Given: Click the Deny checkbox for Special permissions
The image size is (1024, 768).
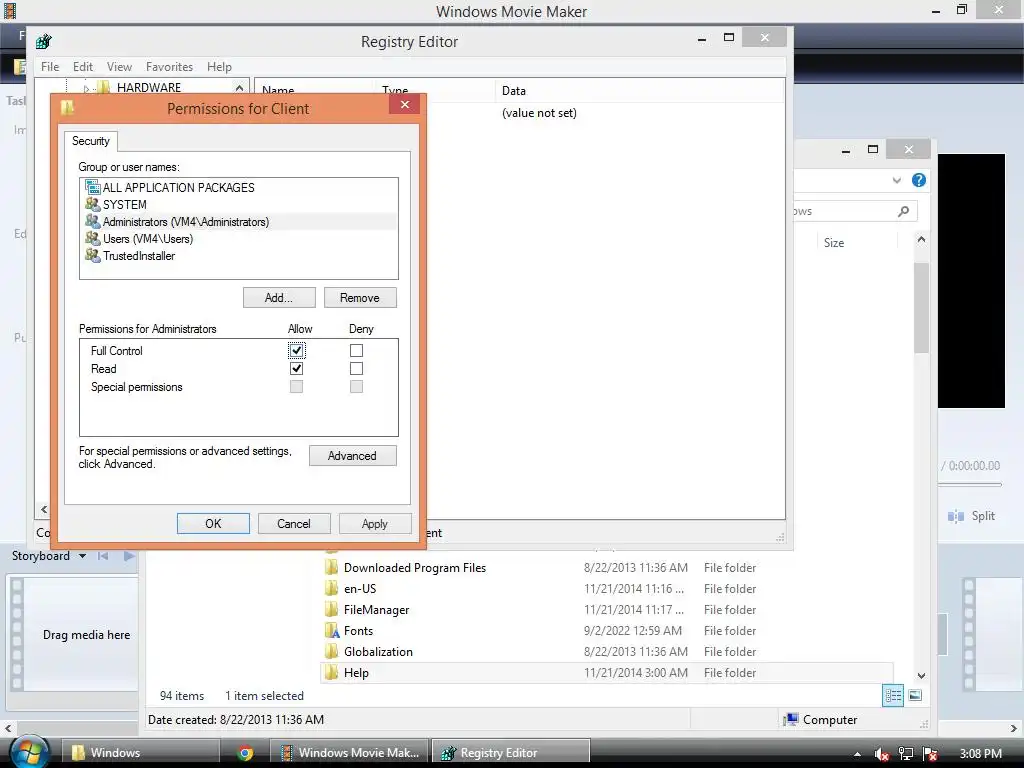Looking at the screenshot, I should point(356,387).
